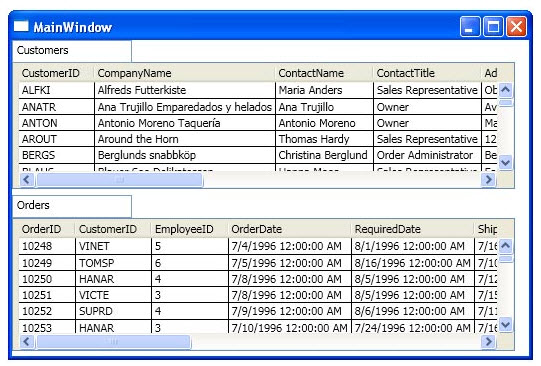Click the Customers grid scroll-up arrow
The image size is (541, 366).
(505, 90)
